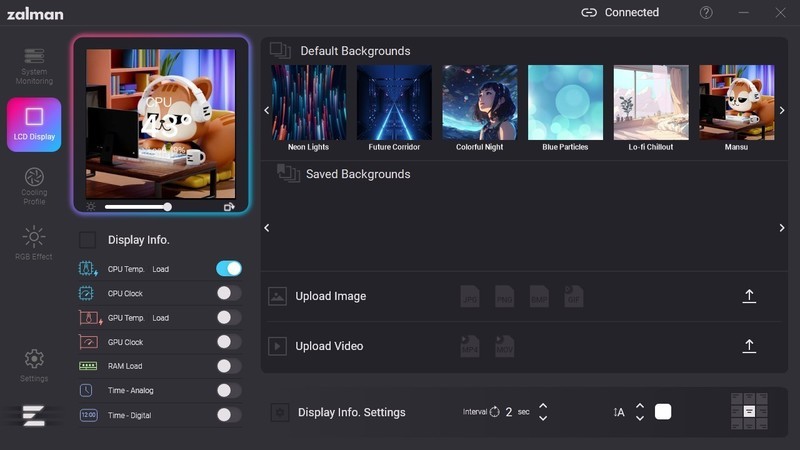Switch to the LCD Display tab
The width and height of the screenshot is (800, 450).
click(34, 124)
